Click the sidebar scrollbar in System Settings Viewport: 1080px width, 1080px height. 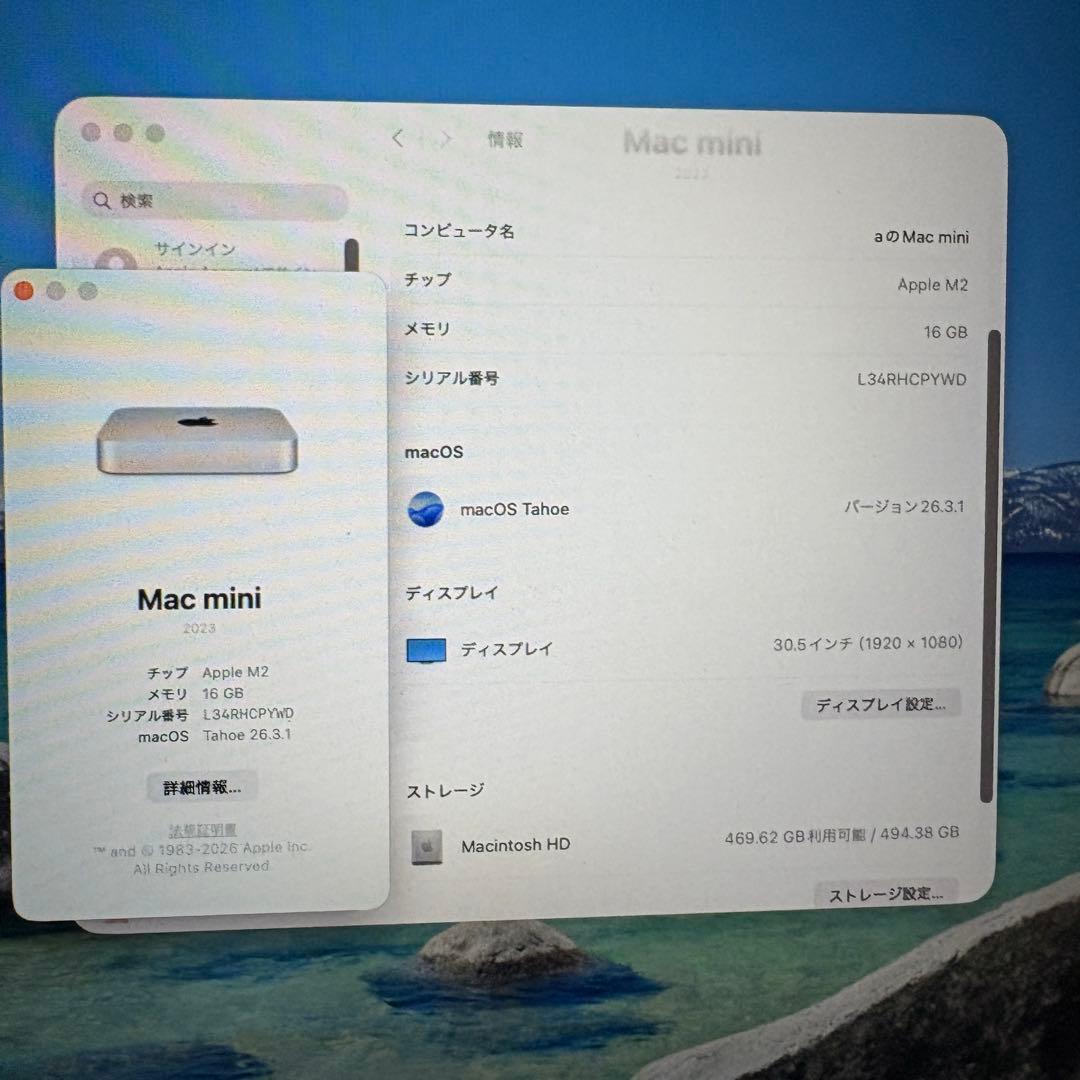click(x=352, y=256)
